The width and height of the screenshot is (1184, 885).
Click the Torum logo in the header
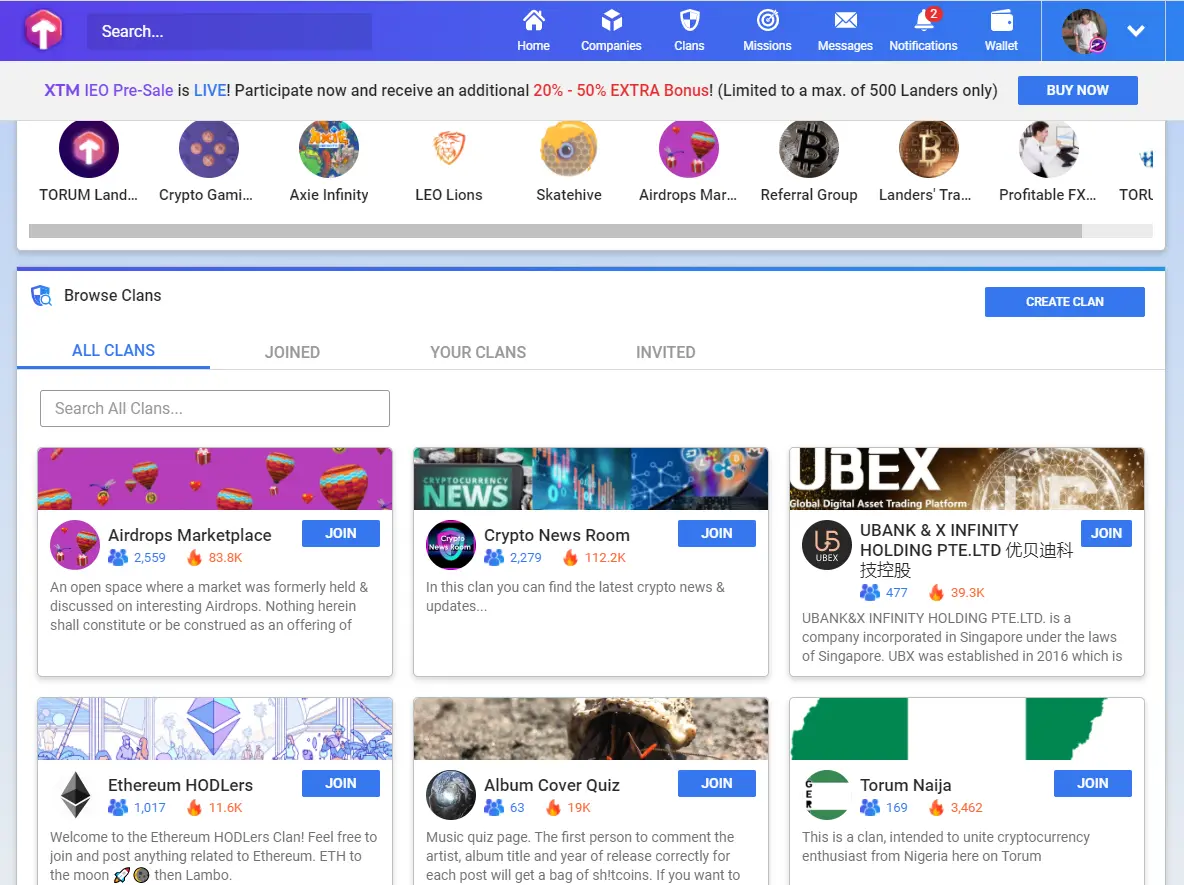pos(43,30)
